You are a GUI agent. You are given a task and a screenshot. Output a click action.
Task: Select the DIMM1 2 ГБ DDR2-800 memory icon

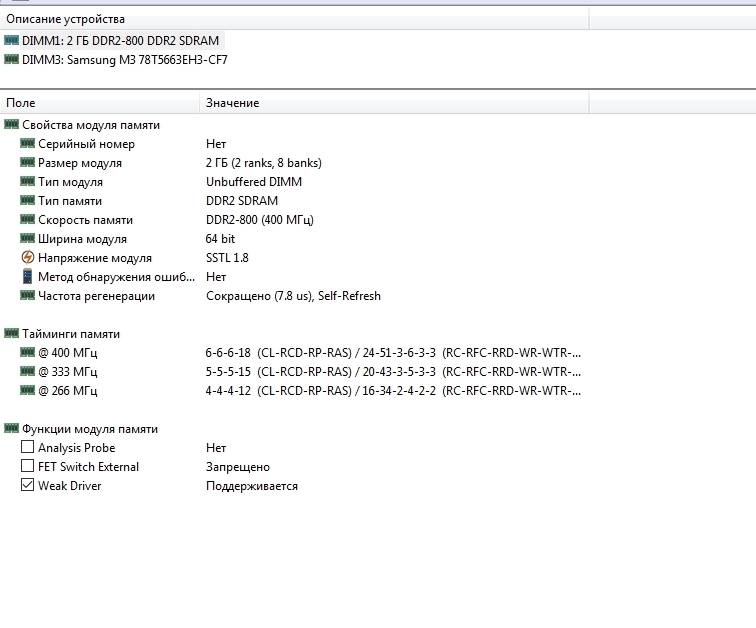pyautogui.click(x=12, y=40)
